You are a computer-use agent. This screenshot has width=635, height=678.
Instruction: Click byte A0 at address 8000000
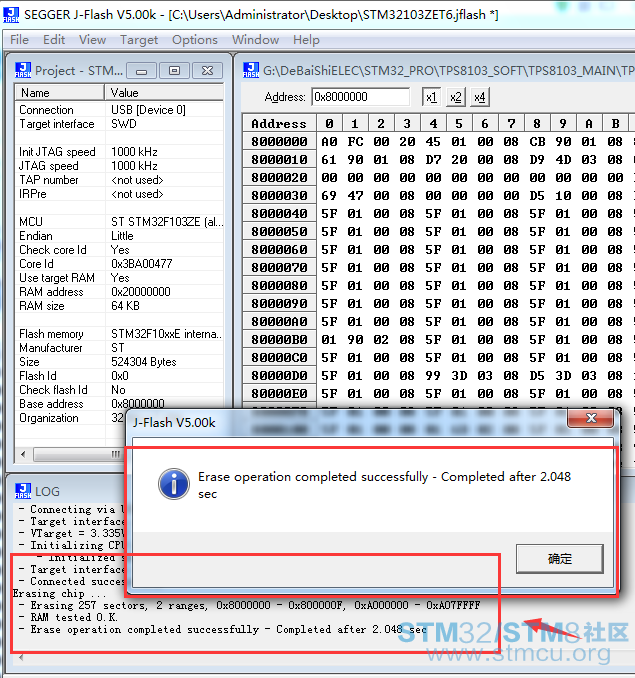coord(329,141)
